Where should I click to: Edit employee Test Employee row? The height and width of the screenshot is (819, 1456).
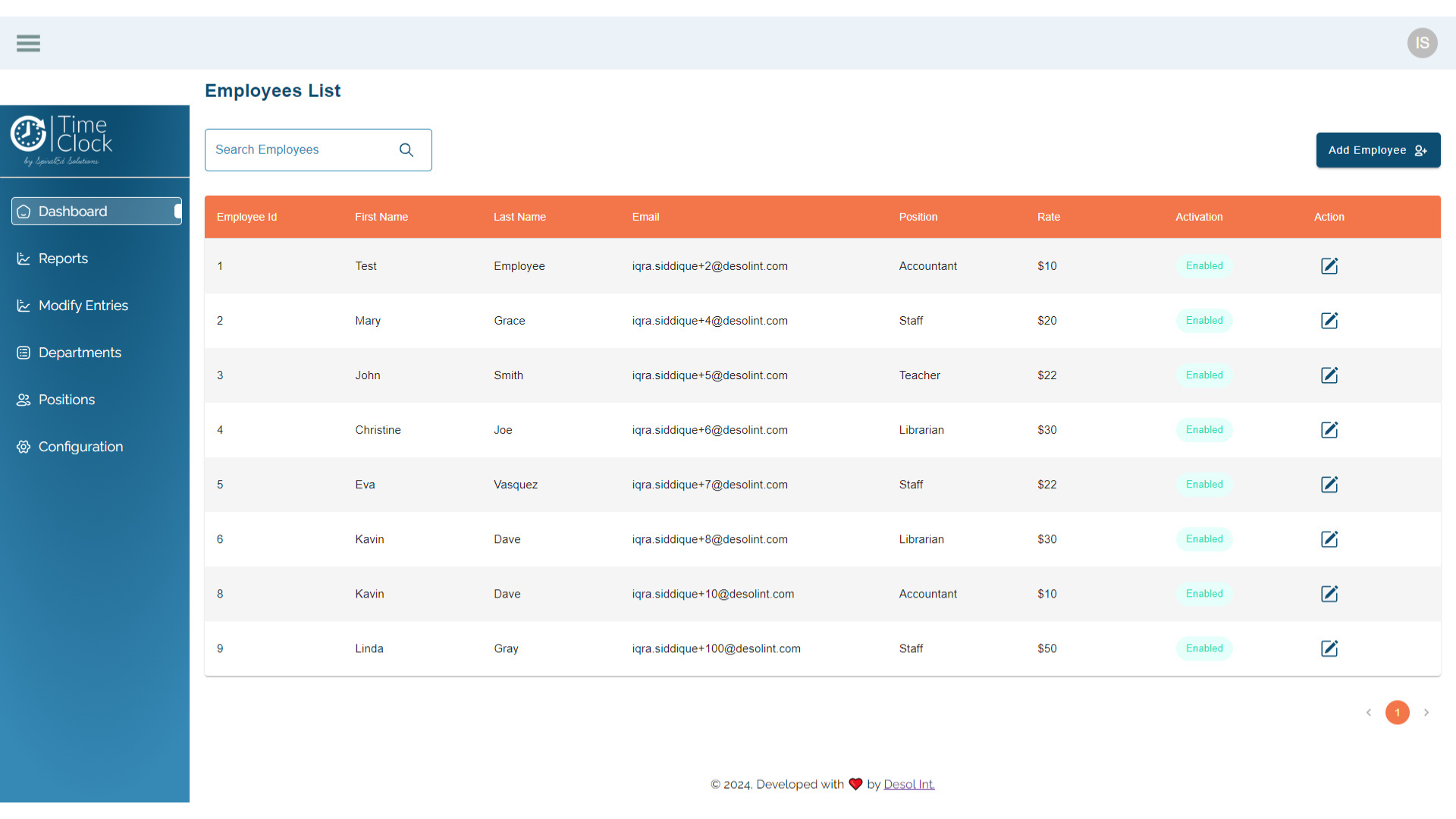pos(1329,266)
